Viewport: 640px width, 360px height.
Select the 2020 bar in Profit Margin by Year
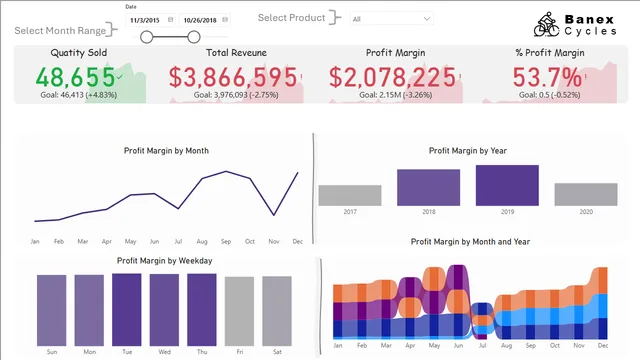tap(586, 194)
